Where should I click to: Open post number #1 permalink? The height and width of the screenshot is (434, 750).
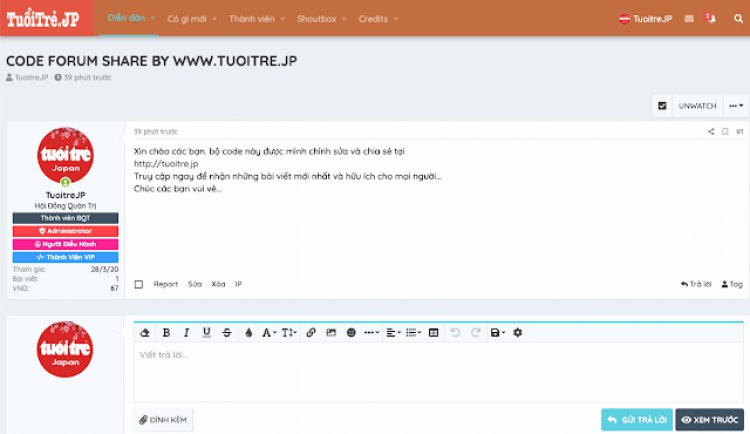(739, 132)
